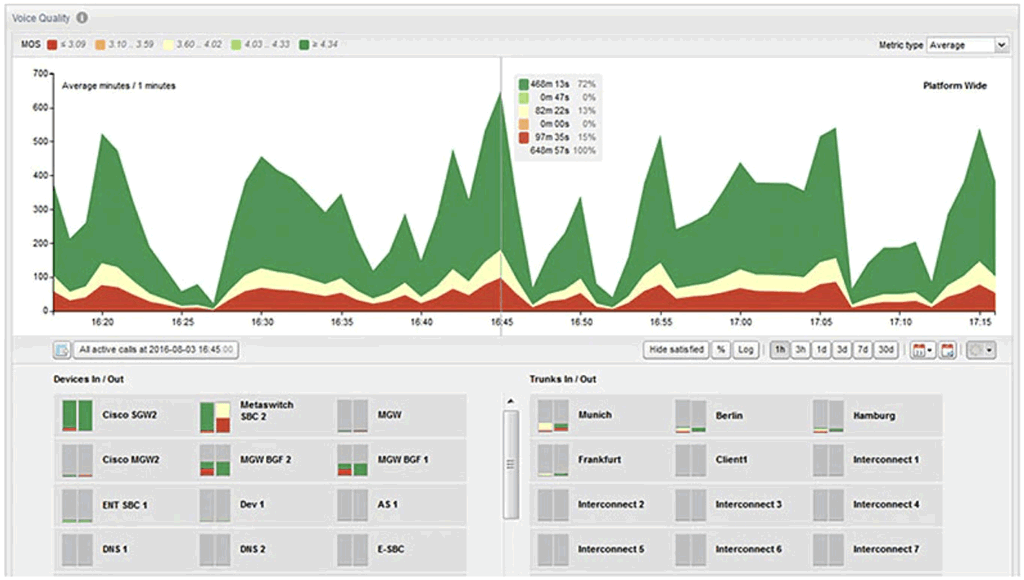Screen dimensions: 1024x580
Task: Select the MGW BGF 1 device bar icon
Action: pyautogui.click(x=353, y=460)
